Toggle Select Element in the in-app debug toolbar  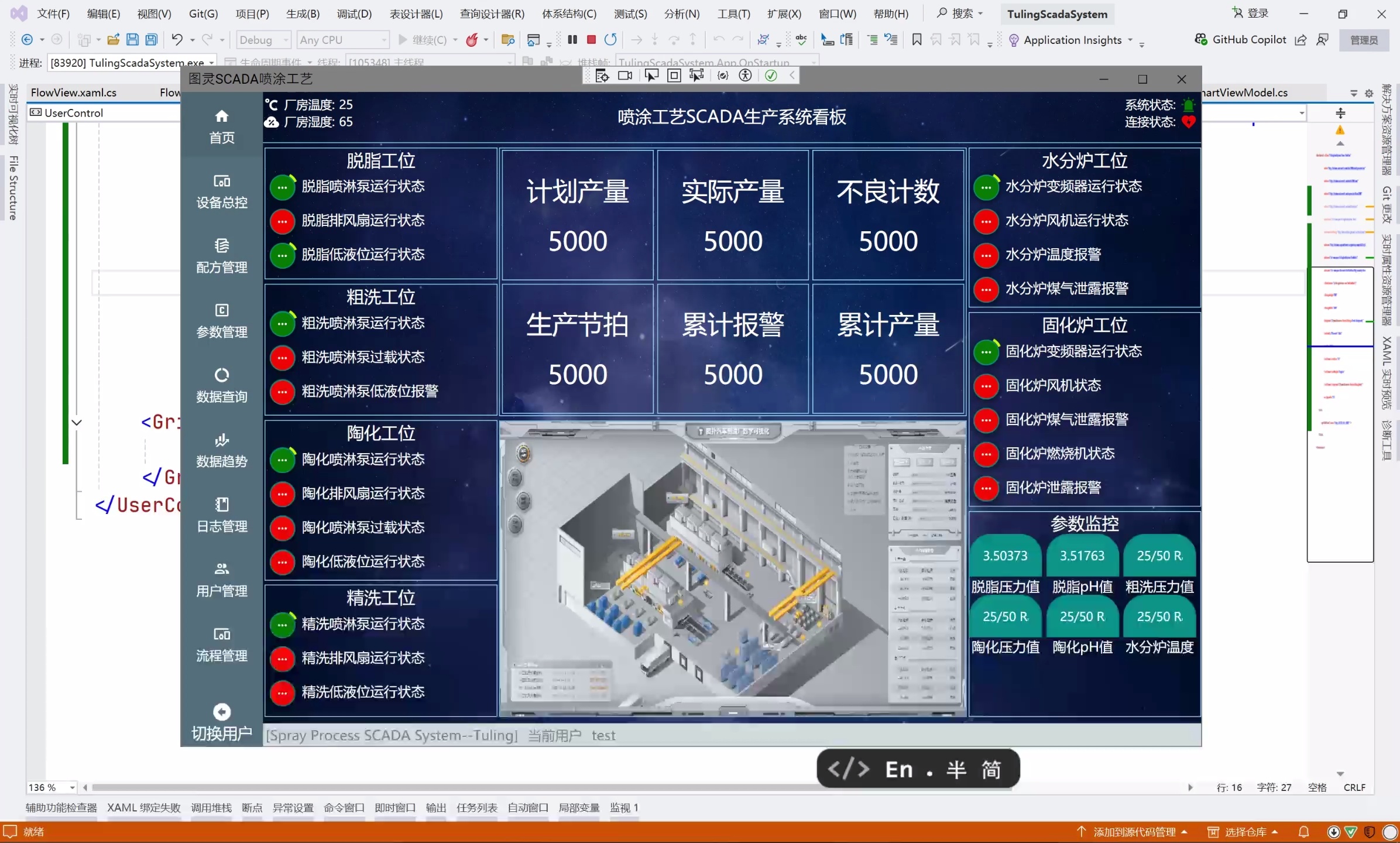[x=651, y=76]
